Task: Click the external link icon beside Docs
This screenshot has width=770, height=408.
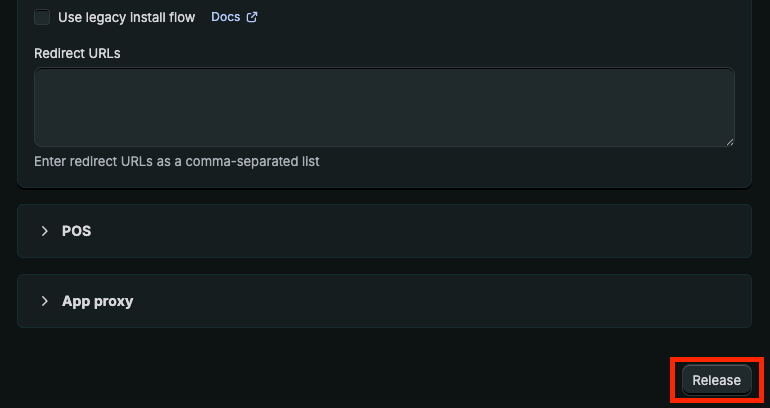Action: coord(252,17)
